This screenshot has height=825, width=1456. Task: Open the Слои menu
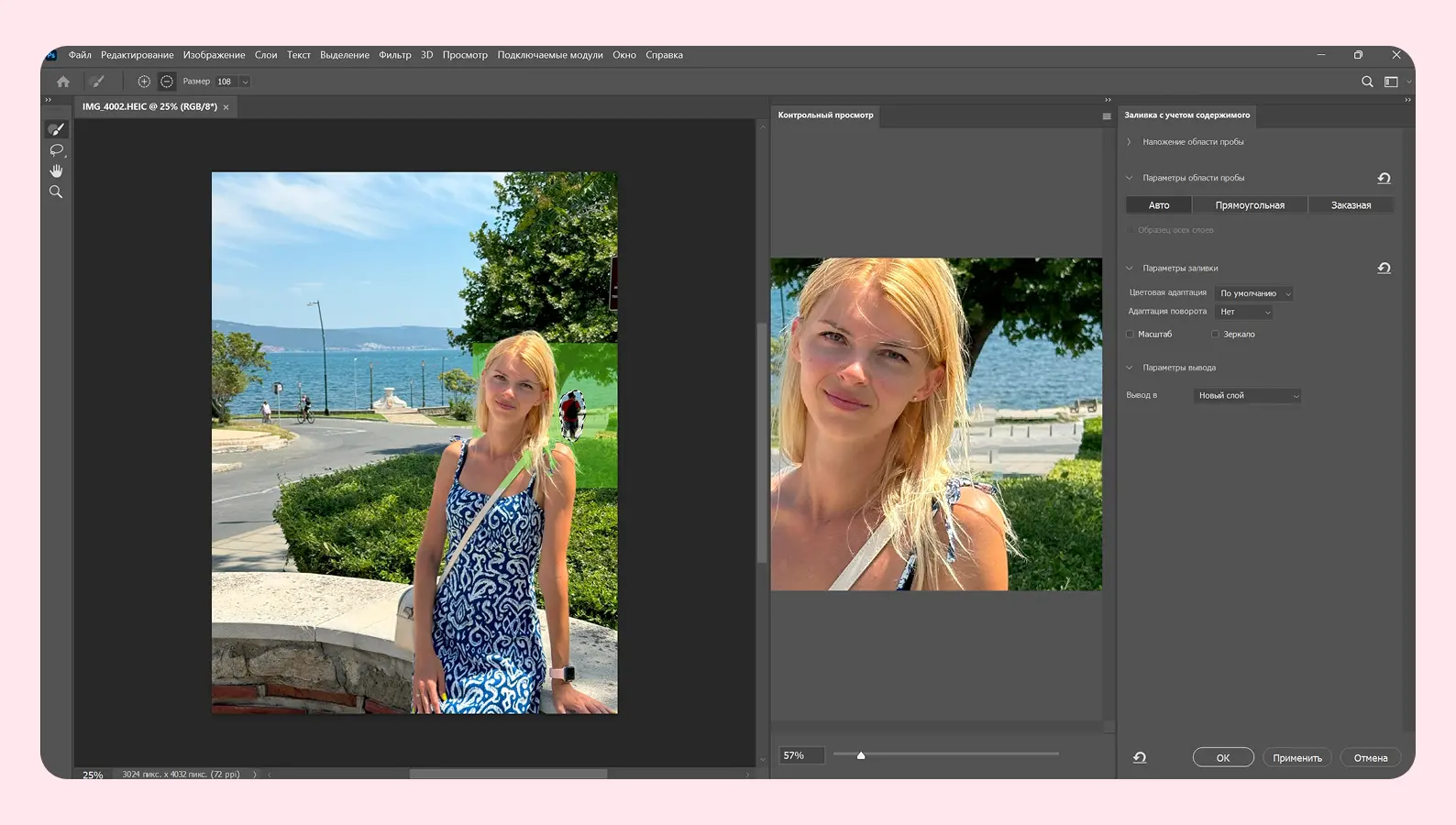coord(266,55)
